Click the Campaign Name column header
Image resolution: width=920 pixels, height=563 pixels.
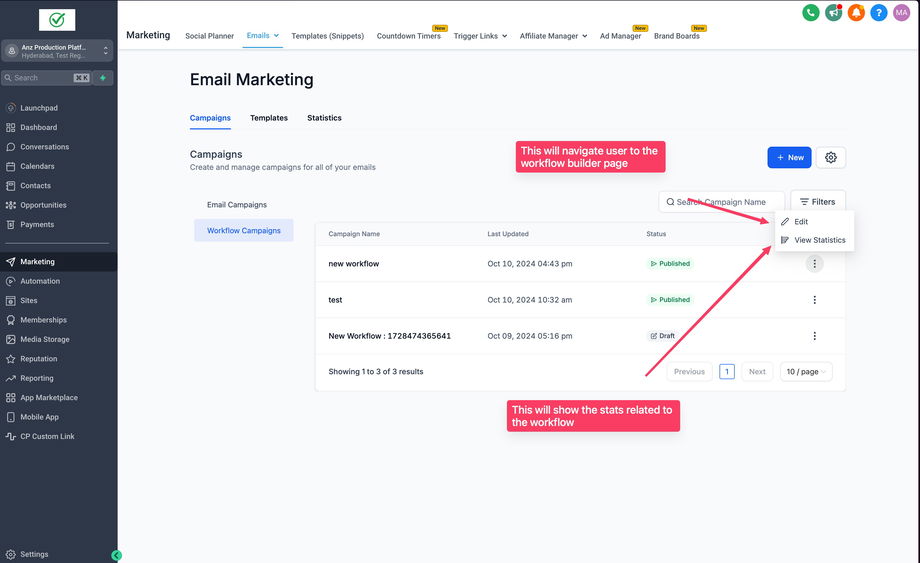pyautogui.click(x=354, y=234)
